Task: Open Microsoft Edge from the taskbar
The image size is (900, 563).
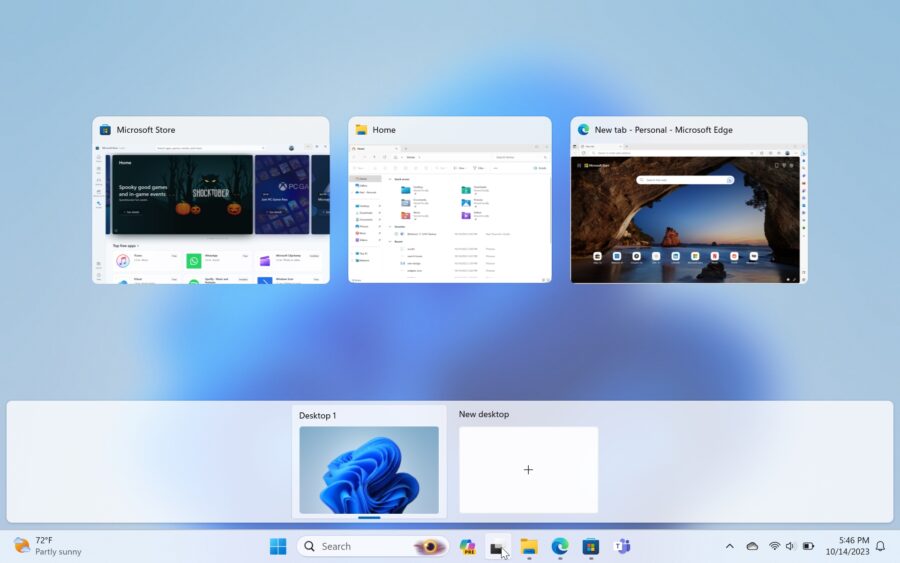Action: [x=560, y=546]
